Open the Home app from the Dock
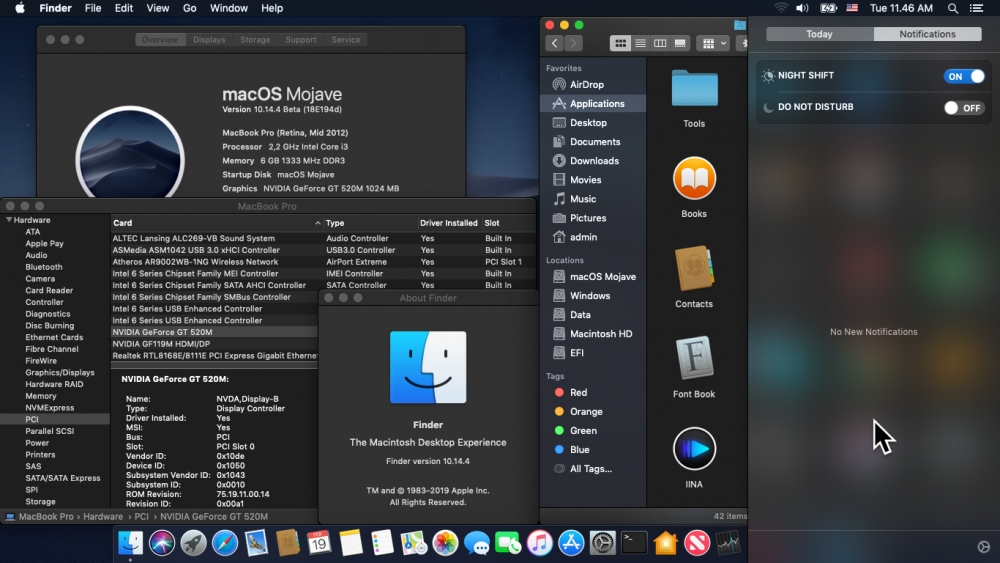 point(665,543)
